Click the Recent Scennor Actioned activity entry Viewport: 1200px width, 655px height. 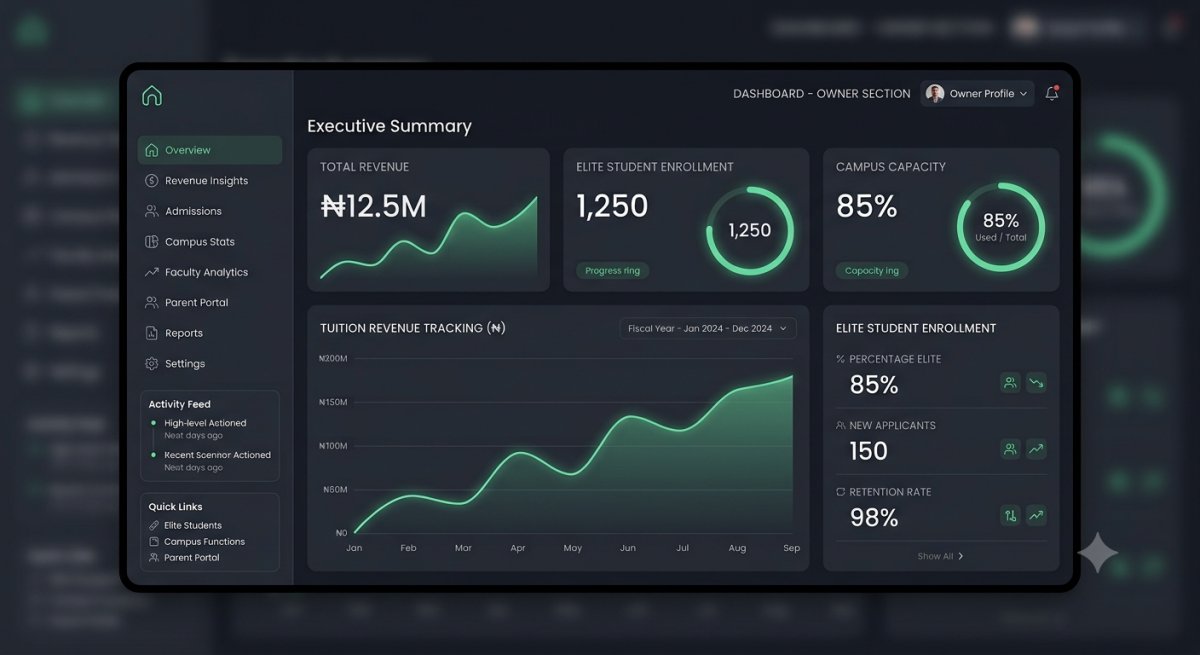(x=211, y=461)
